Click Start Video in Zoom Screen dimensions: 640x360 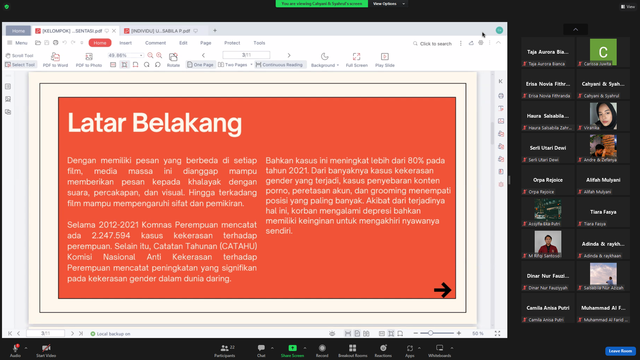tap(46, 350)
